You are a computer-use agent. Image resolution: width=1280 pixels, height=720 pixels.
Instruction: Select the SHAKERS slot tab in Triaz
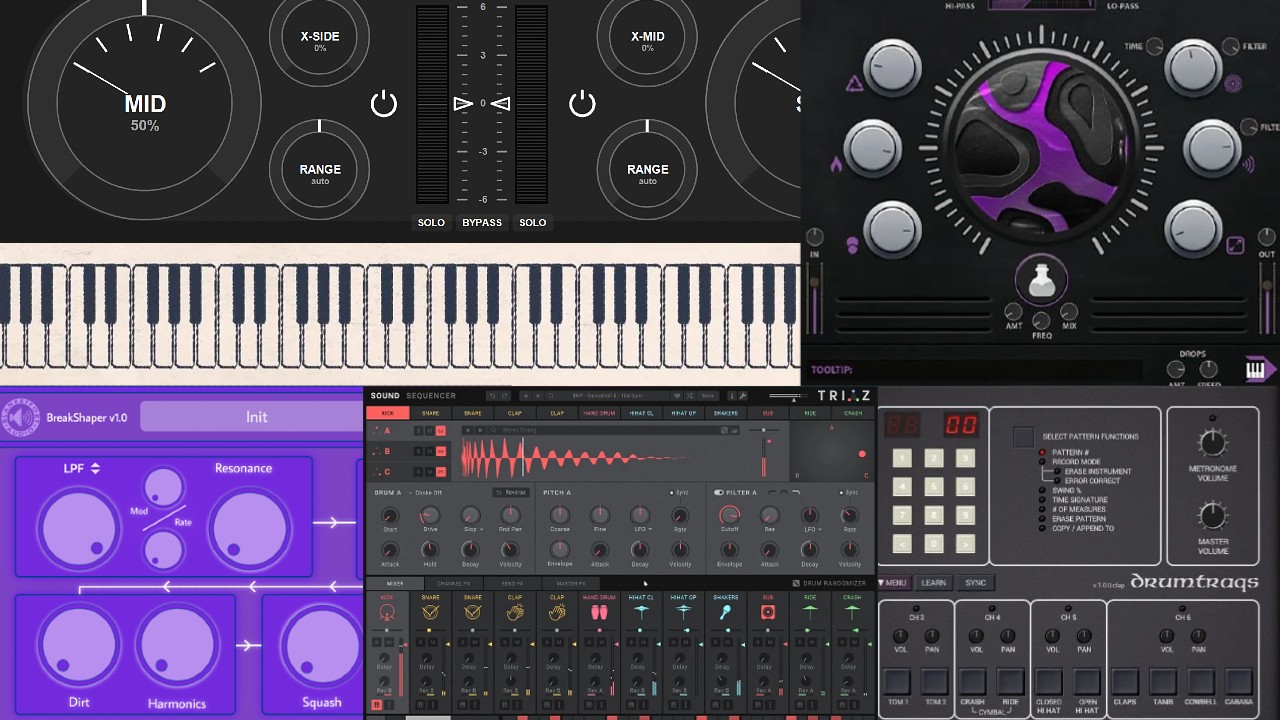click(x=726, y=413)
